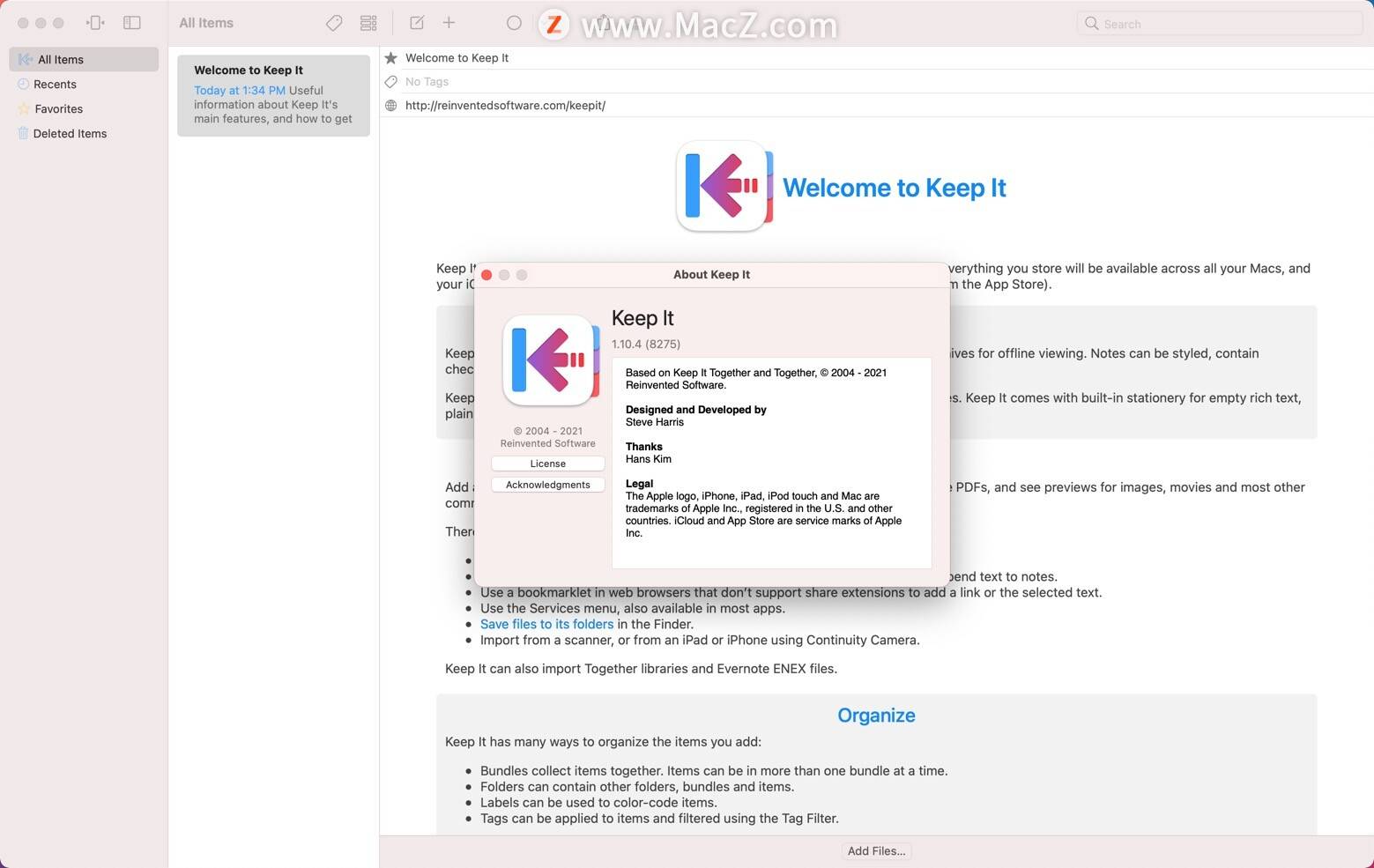Click the version text 1.10.4 (8275)

(646, 344)
